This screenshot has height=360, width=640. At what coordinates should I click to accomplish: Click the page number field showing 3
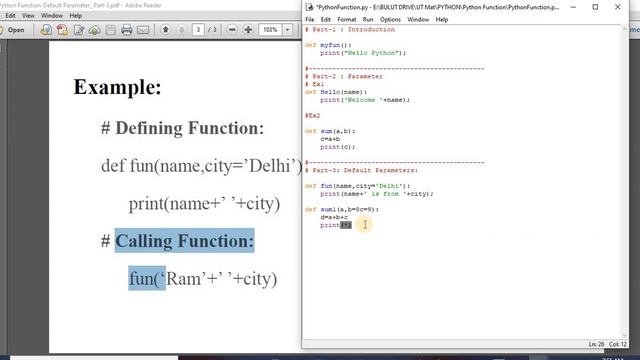(198, 30)
